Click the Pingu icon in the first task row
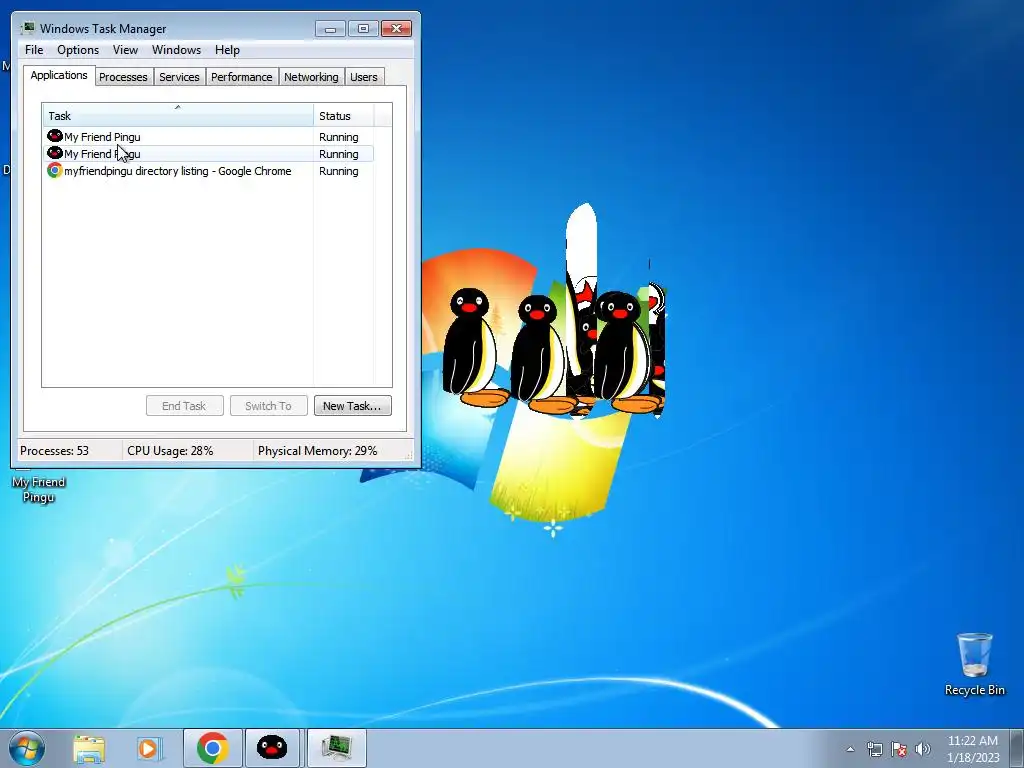The height and width of the screenshot is (768, 1024). [55, 136]
